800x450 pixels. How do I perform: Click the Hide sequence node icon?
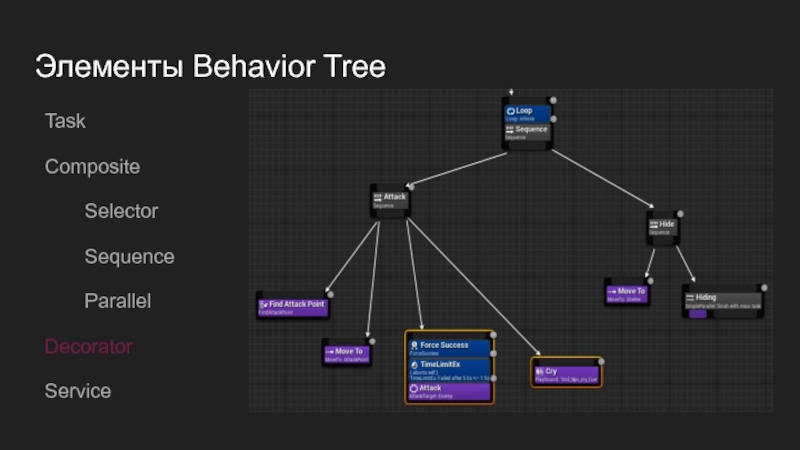[x=653, y=225]
